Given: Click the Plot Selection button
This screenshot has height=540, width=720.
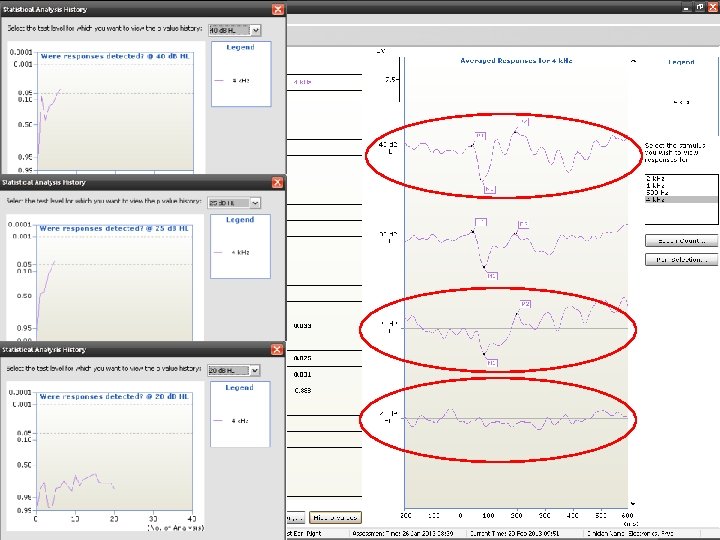Looking at the screenshot, I should 681,259.
